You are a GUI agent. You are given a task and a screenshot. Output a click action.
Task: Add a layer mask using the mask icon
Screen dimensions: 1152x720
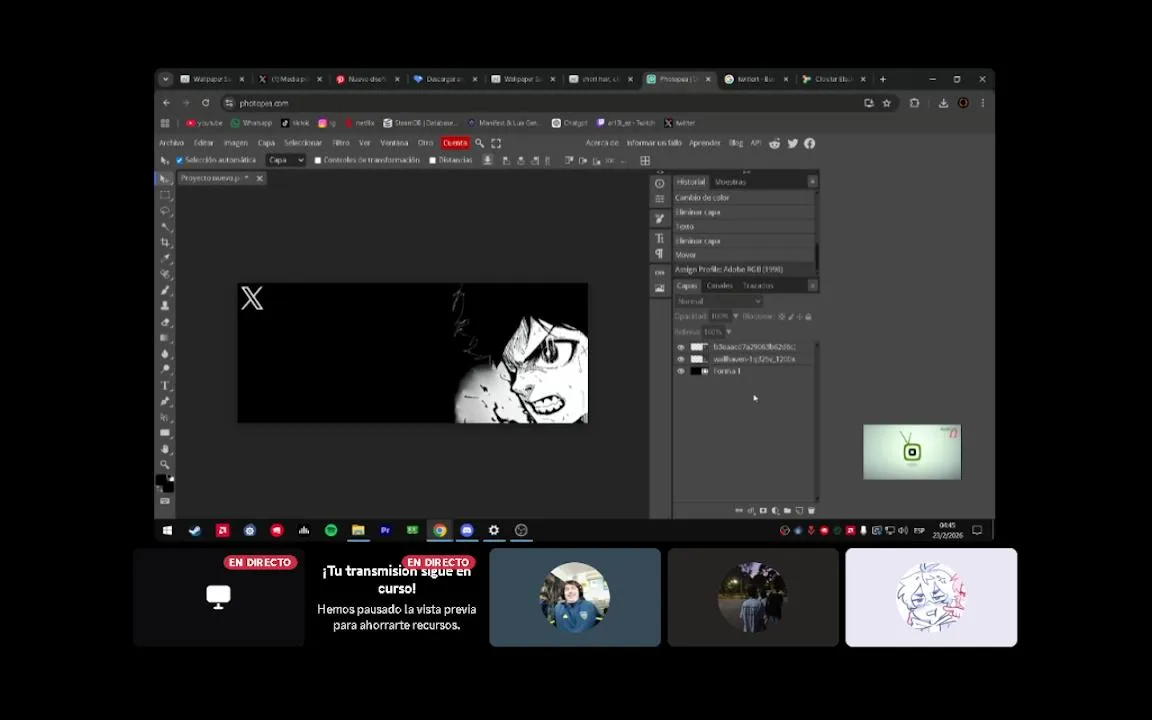point(763,511)
